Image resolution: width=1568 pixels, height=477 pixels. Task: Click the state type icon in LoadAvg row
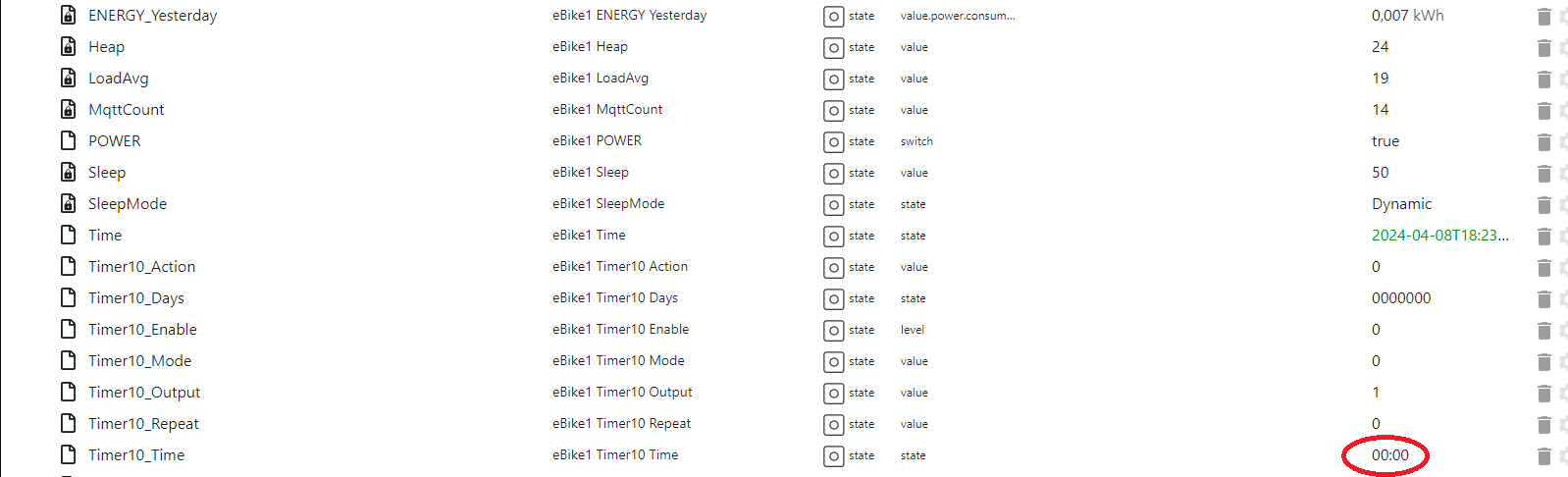point(833,79)
